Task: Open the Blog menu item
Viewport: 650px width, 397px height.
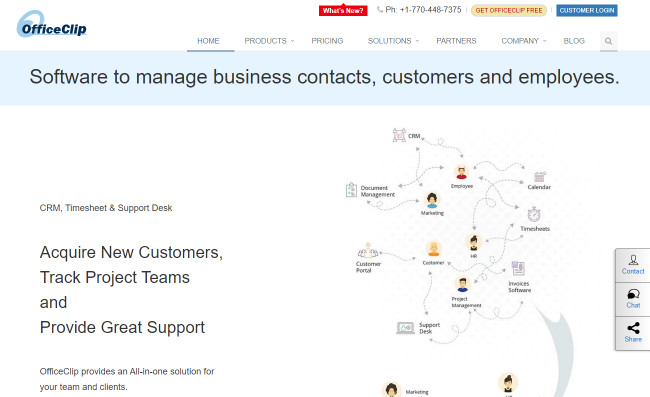Action: coord(574,41)
